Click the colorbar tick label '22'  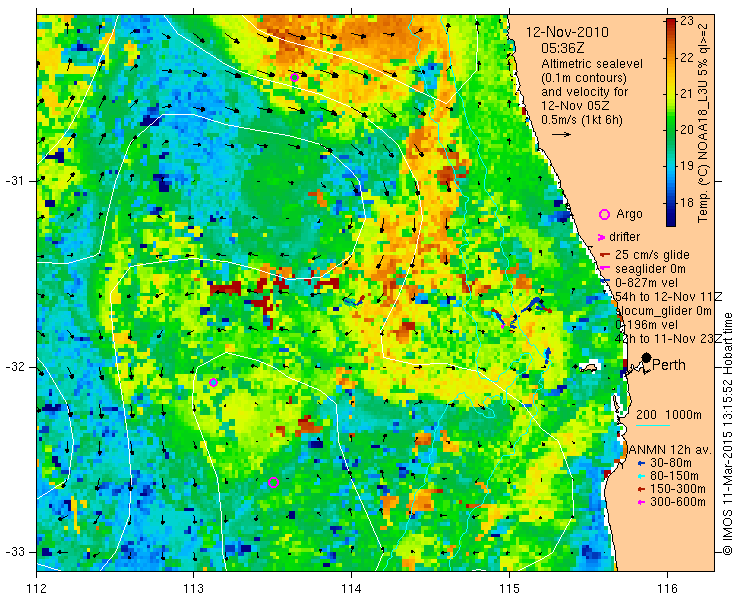point(687,58)
